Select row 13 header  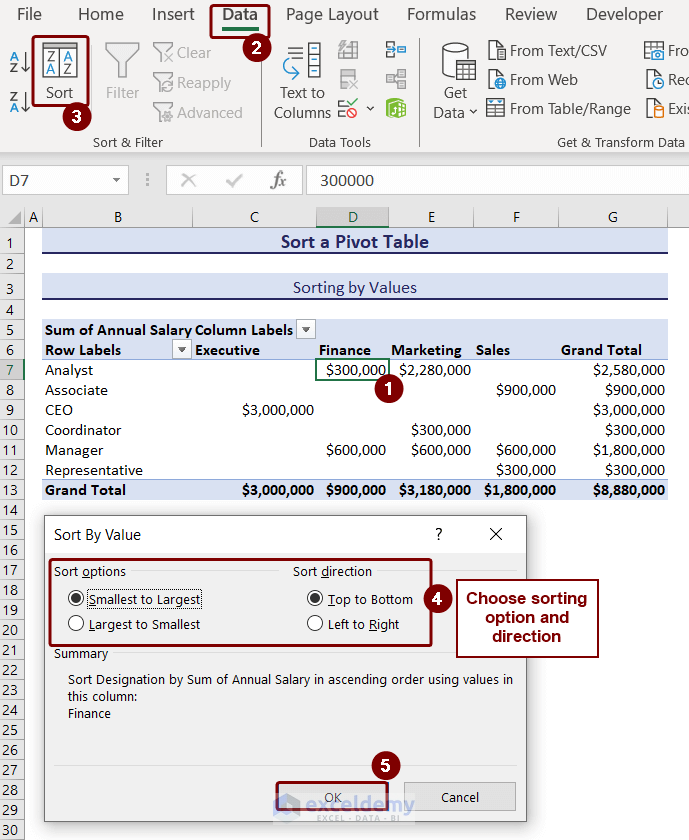pyautogui.click(x=11, y=490)
